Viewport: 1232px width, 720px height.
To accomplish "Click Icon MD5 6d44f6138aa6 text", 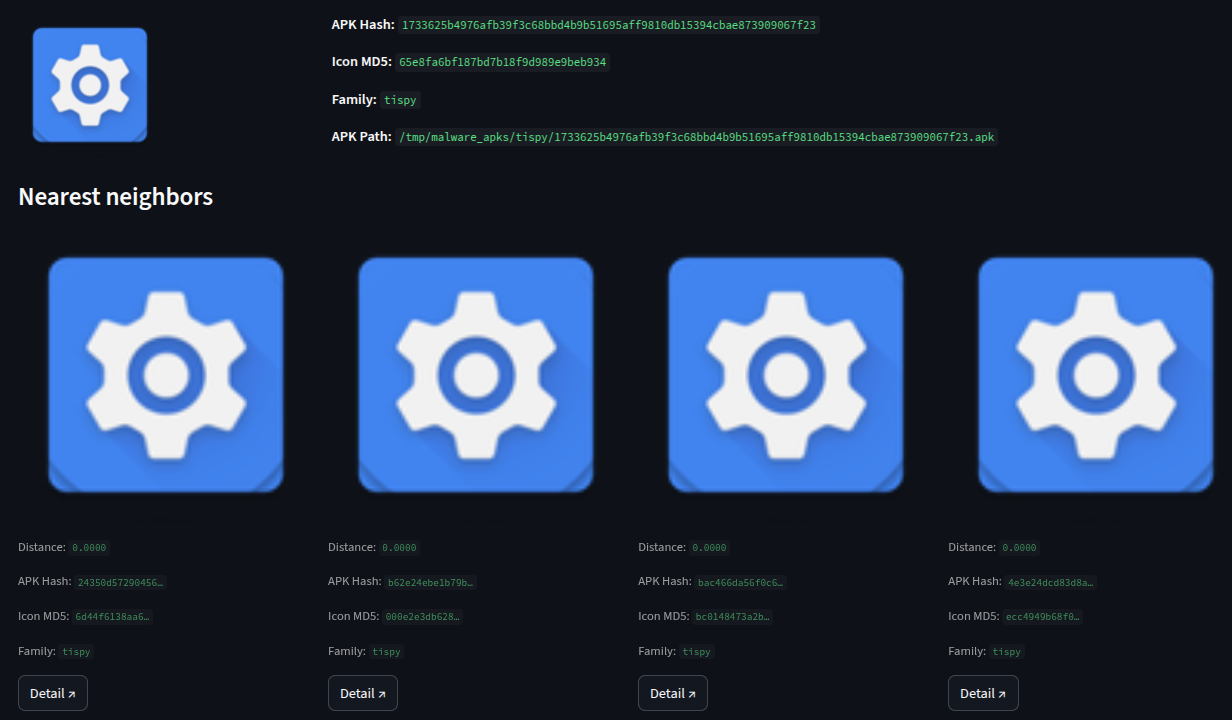I will (x=112, y=617).
